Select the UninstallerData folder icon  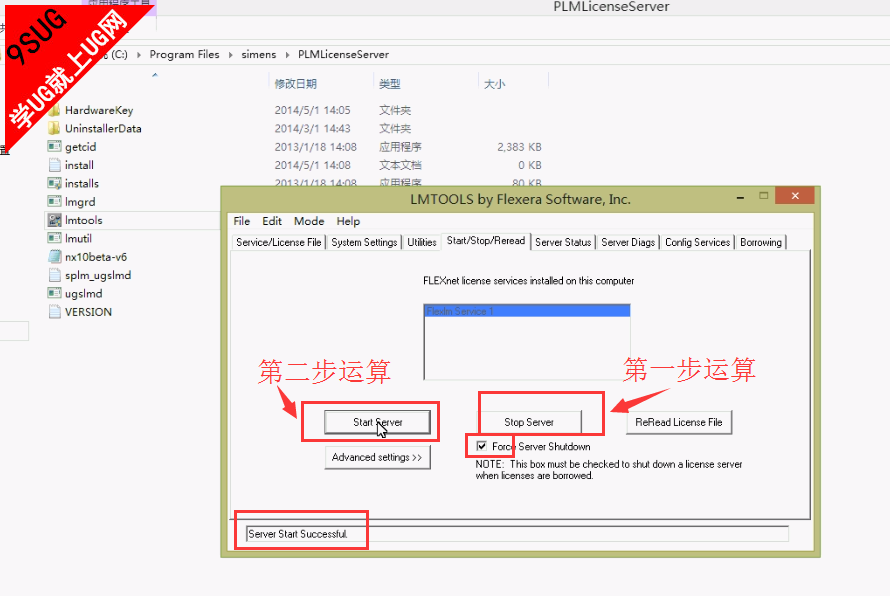[54, 128]
